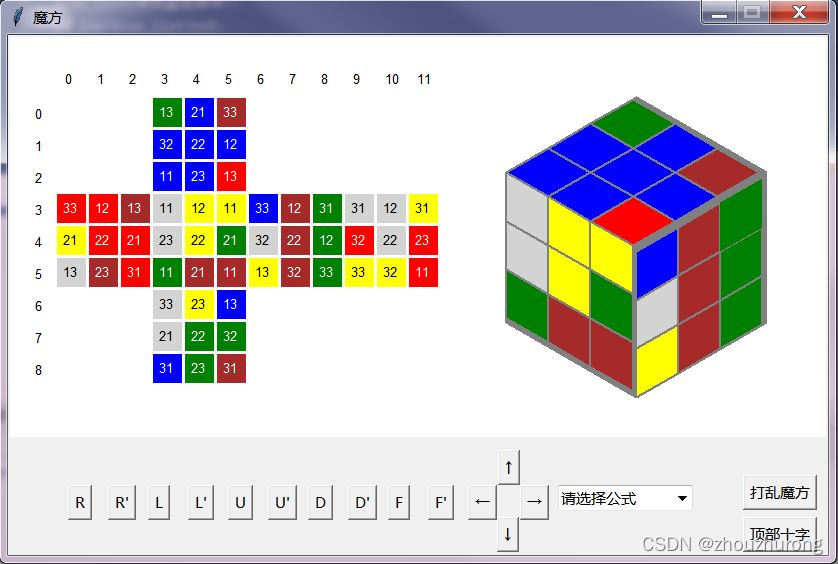Select the blue cell labeled 22
The image size is (838, 564).
(x=199, y=144)
